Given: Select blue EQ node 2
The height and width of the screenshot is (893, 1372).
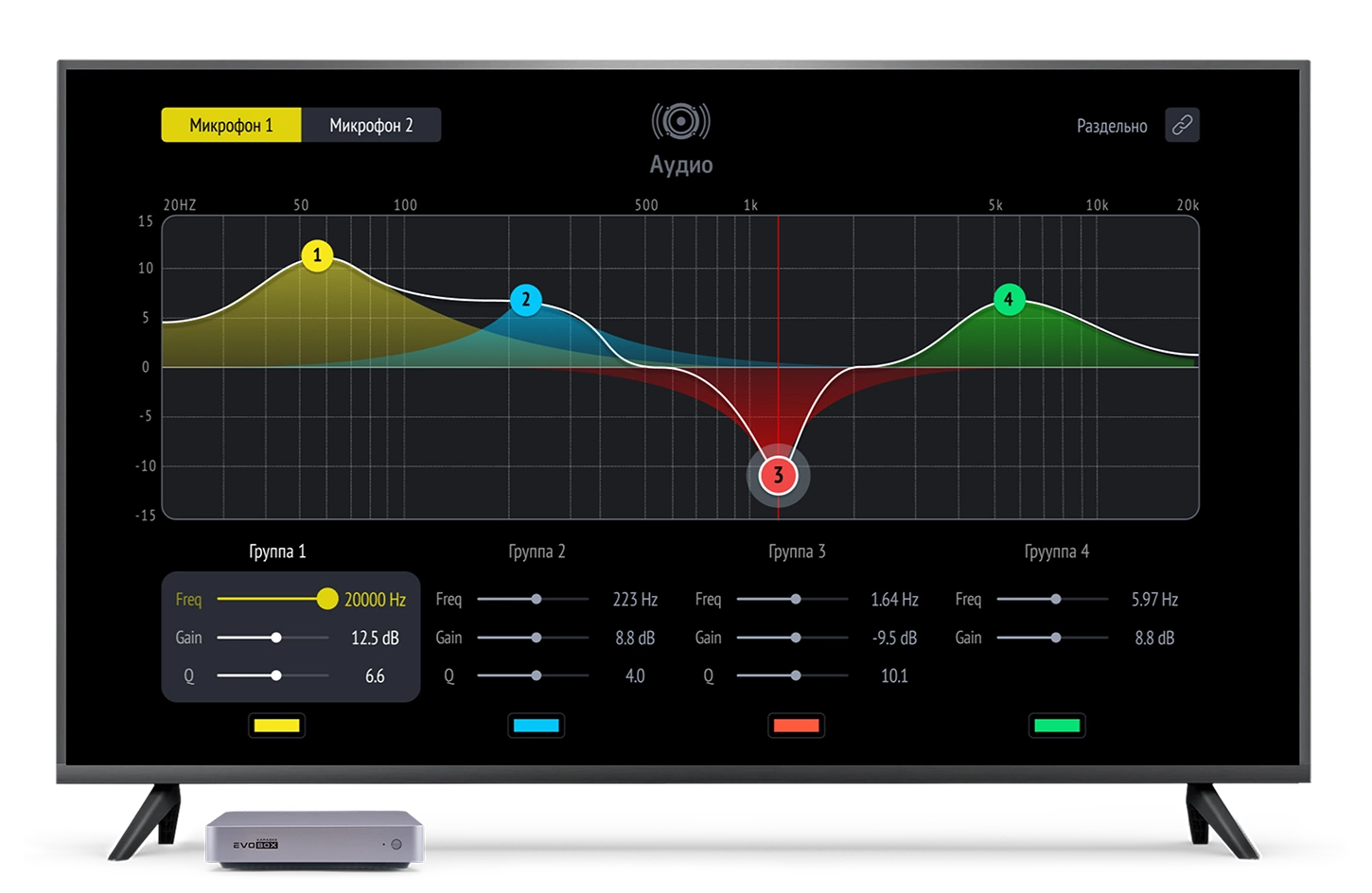Looking at the screenshot, I should [526, 300].
